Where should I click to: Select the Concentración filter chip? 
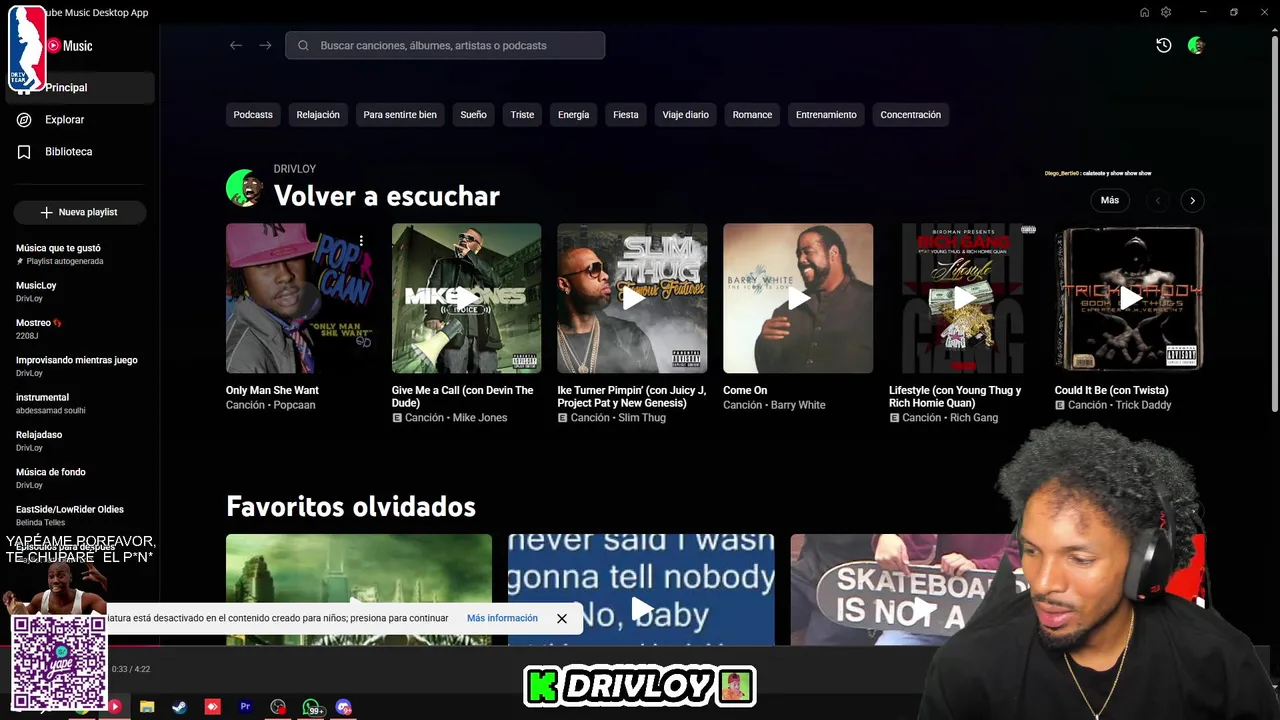(x=910, y=115)
